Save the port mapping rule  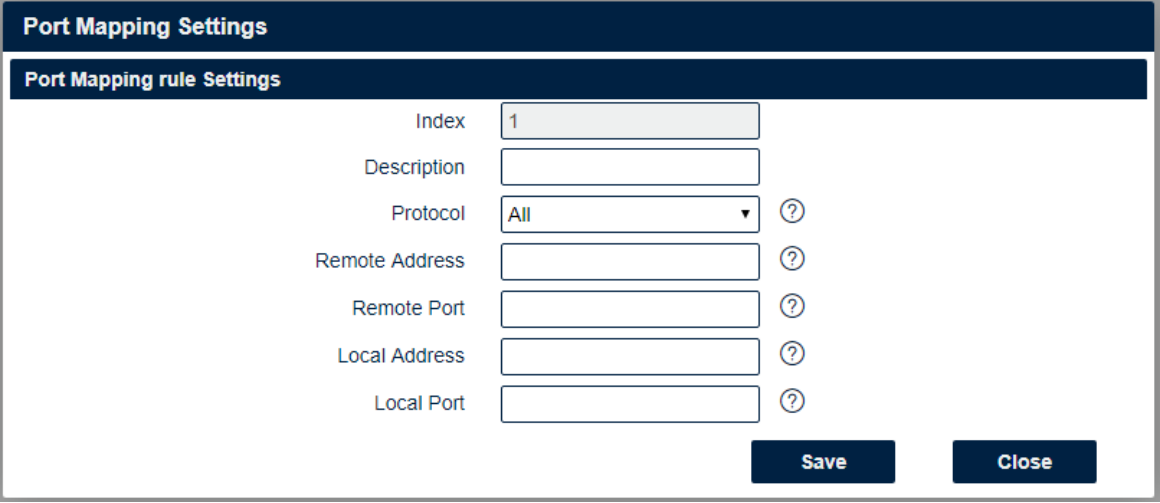coord(823,462)
